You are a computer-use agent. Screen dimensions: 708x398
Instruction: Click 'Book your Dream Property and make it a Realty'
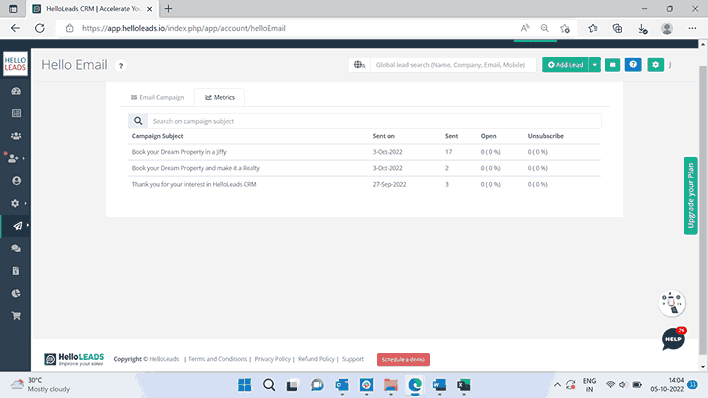tap(196, 168)
